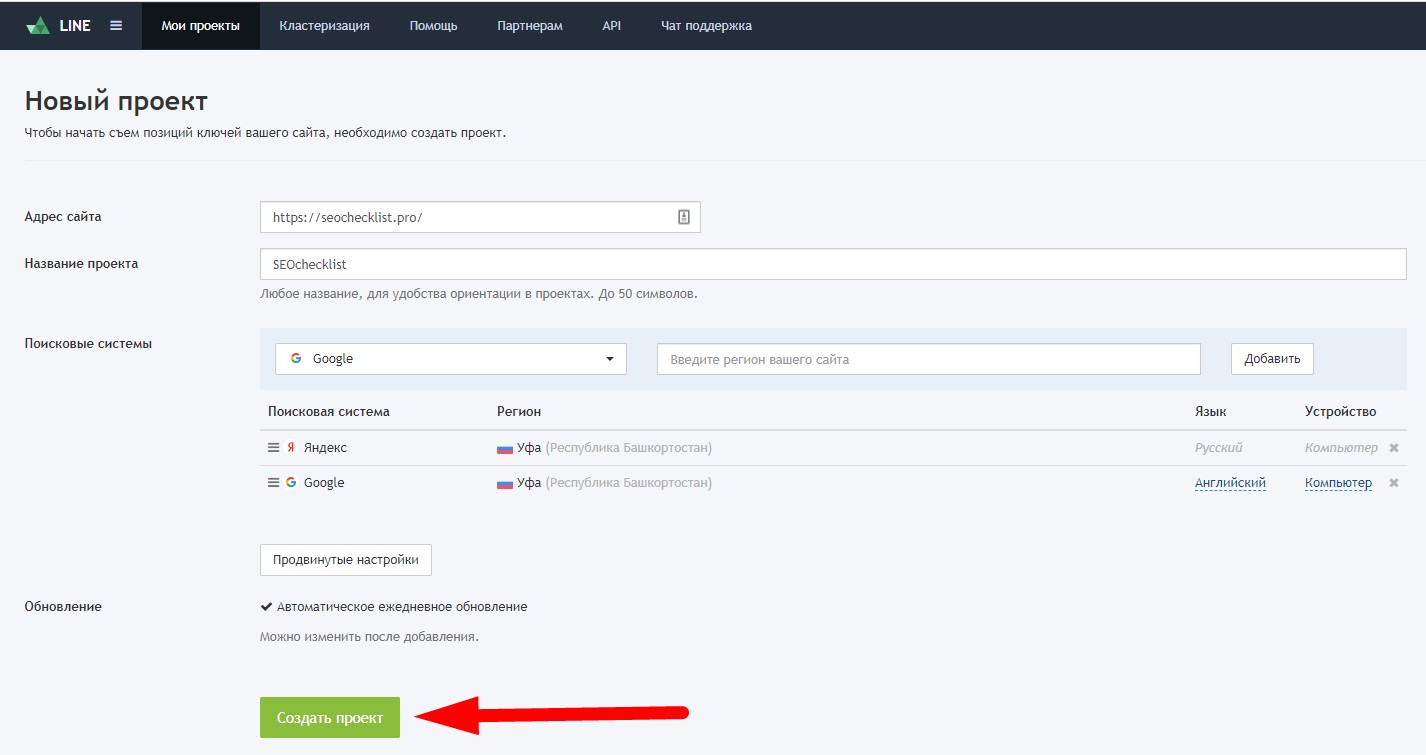The height and width of the screenshot is (755, 1426).
Task: Open Чат поддержка in the top menu
Action: [706, 25]
